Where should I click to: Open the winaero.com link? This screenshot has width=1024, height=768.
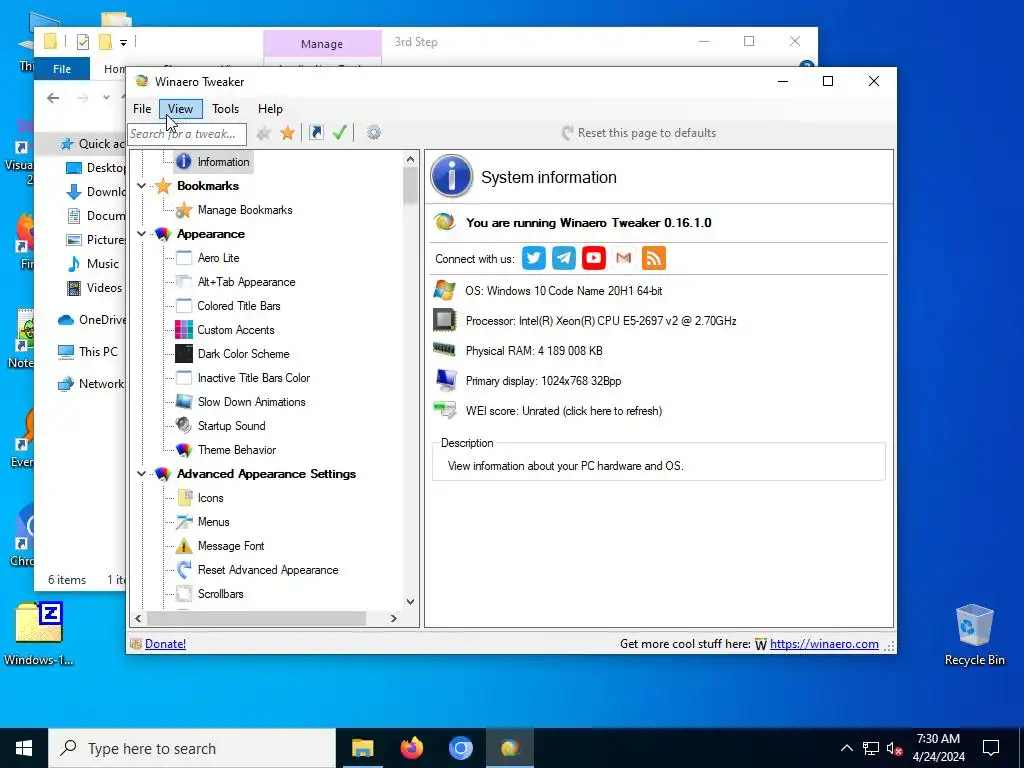(824, 644)
